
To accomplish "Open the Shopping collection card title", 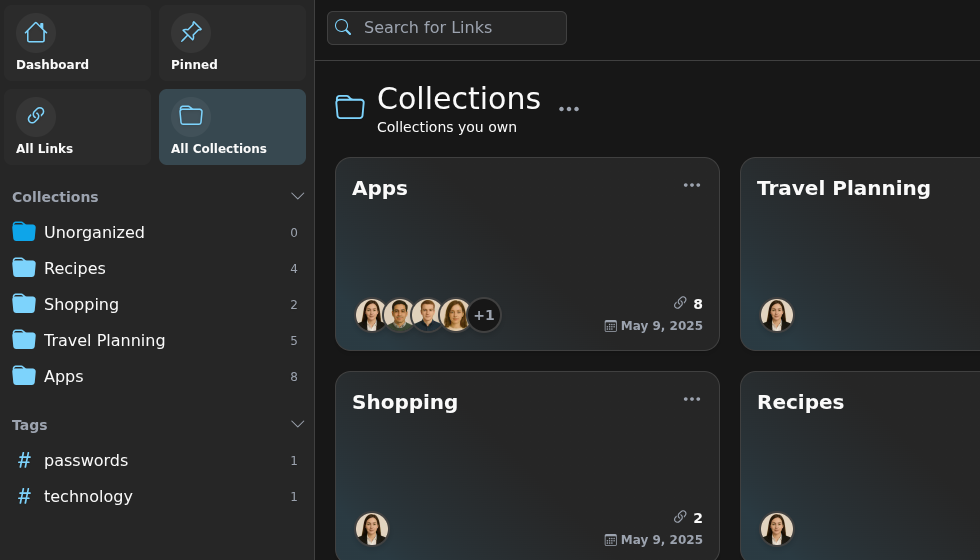I will (x=405, y=402).
